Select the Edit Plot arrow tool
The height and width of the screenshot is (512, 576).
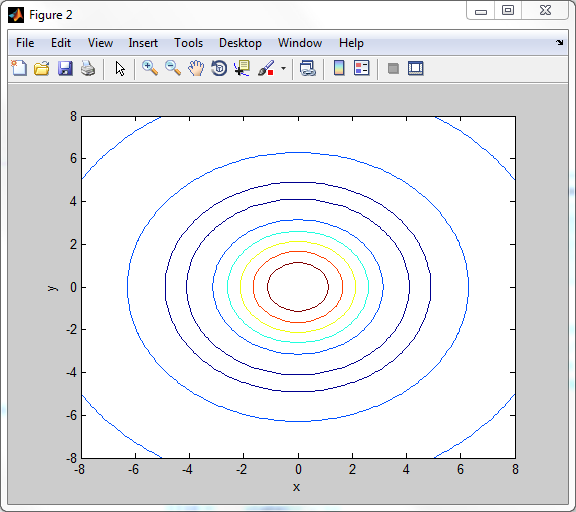[120, 68]
